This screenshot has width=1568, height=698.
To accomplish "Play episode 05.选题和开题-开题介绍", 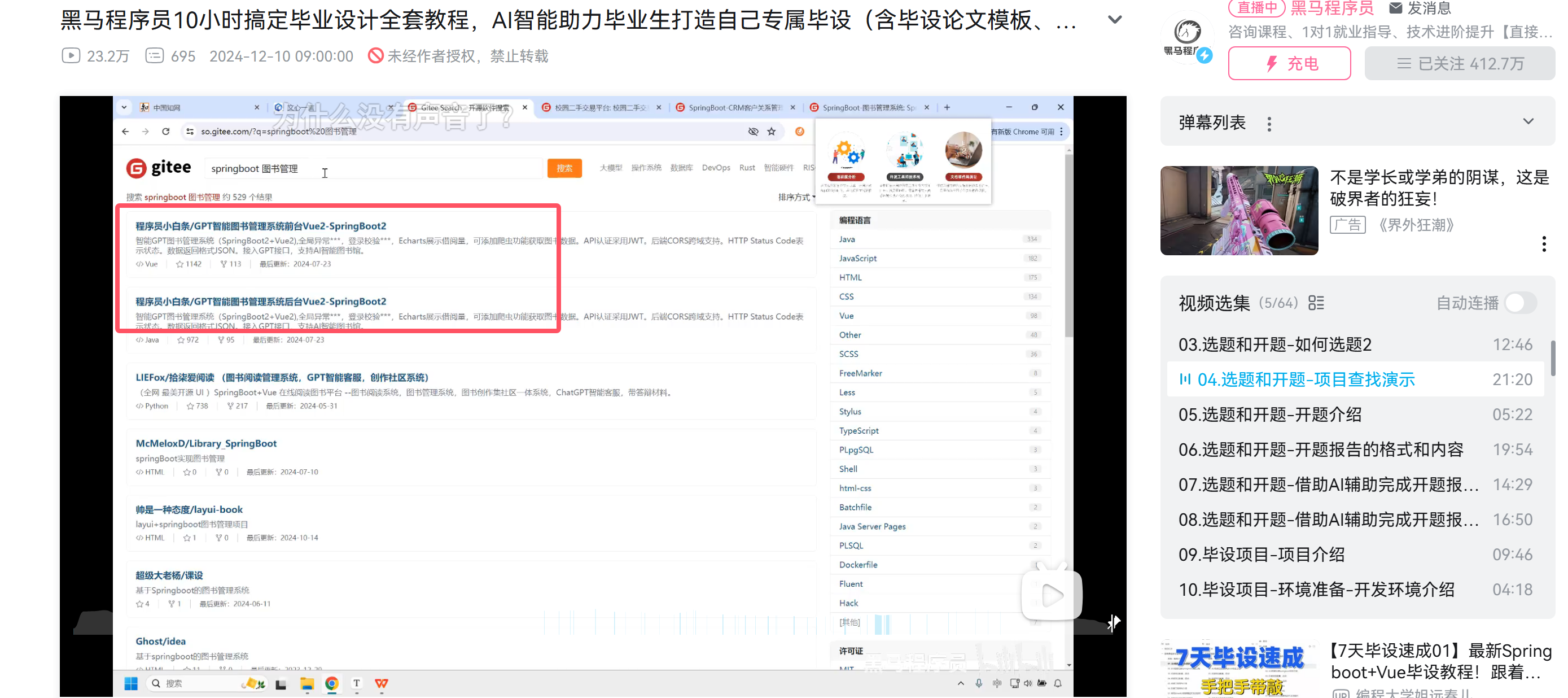I will coord(1355,414).
